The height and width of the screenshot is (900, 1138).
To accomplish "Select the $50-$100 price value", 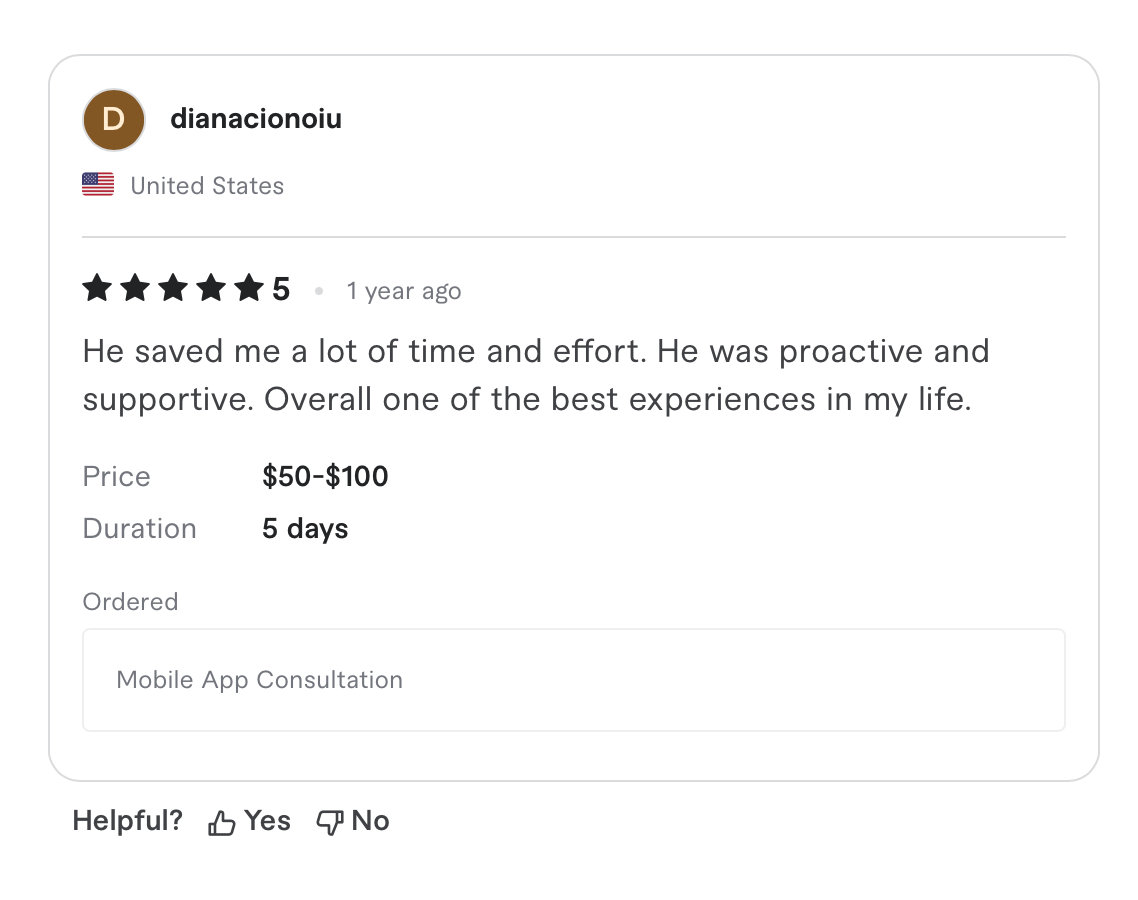I will (x=325, y=476).
